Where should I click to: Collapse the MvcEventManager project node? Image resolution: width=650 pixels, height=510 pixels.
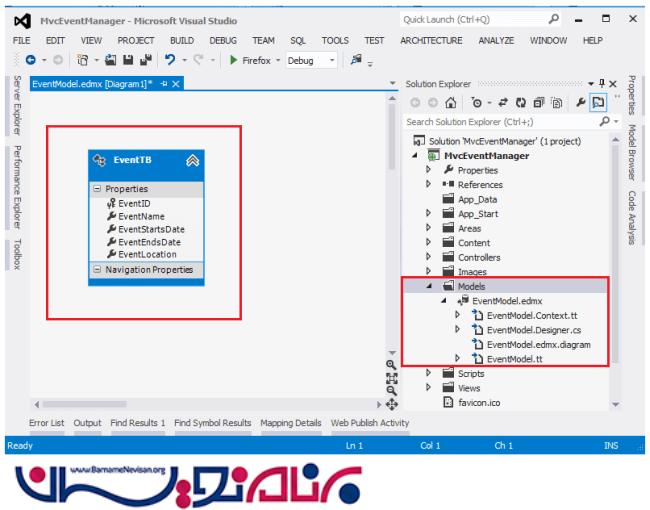415,156
